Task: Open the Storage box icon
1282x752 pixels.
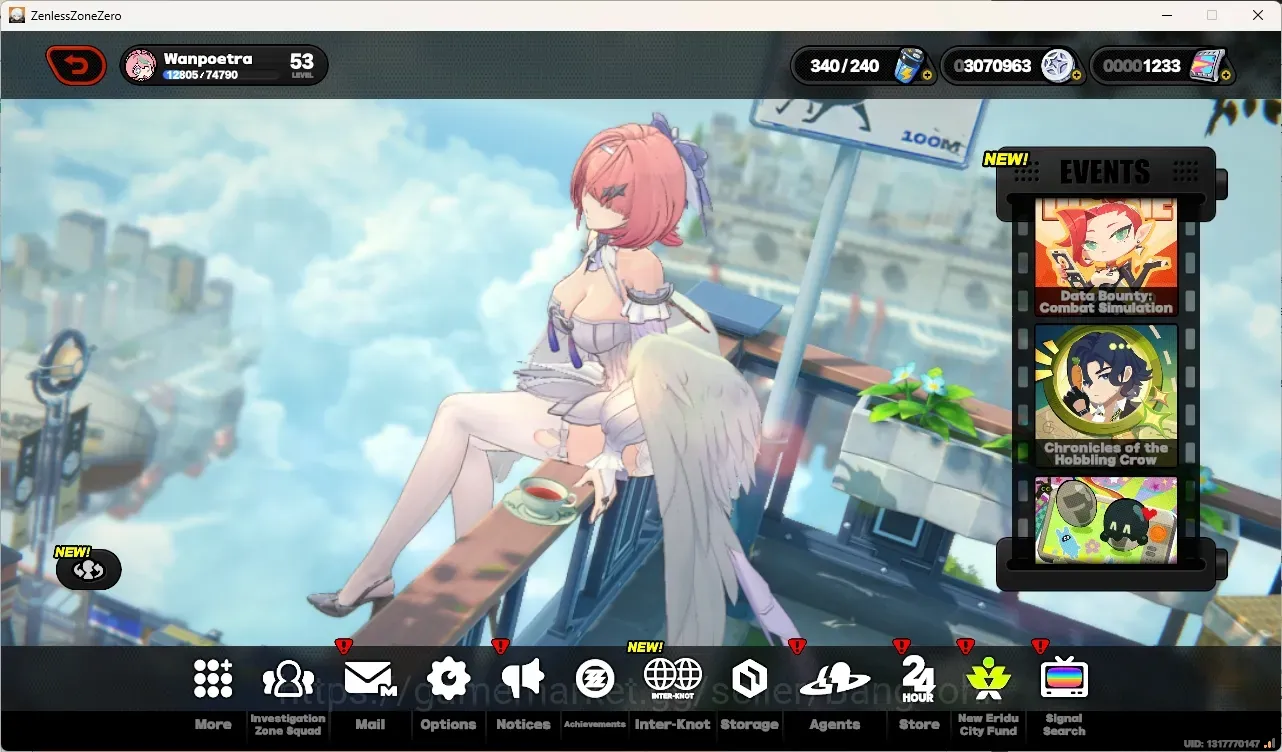Action: point(749,679)
